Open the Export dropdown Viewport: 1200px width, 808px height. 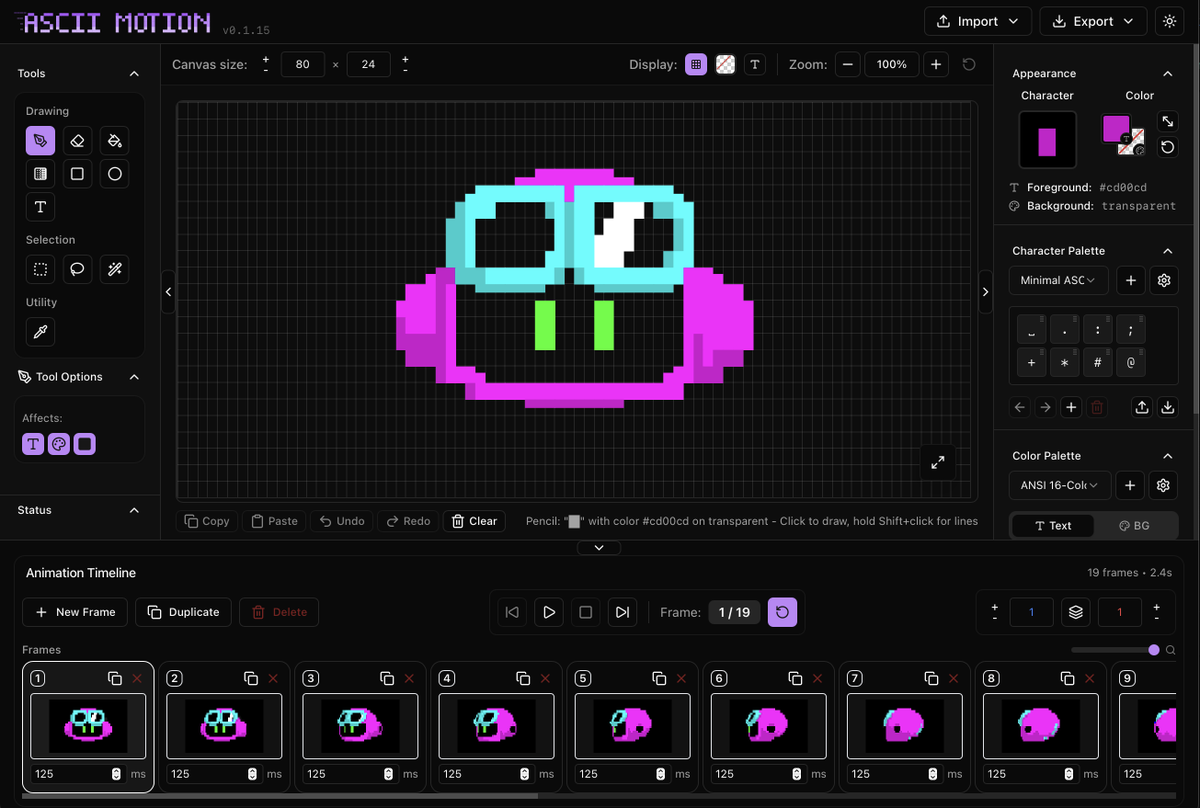(1093, 20)
